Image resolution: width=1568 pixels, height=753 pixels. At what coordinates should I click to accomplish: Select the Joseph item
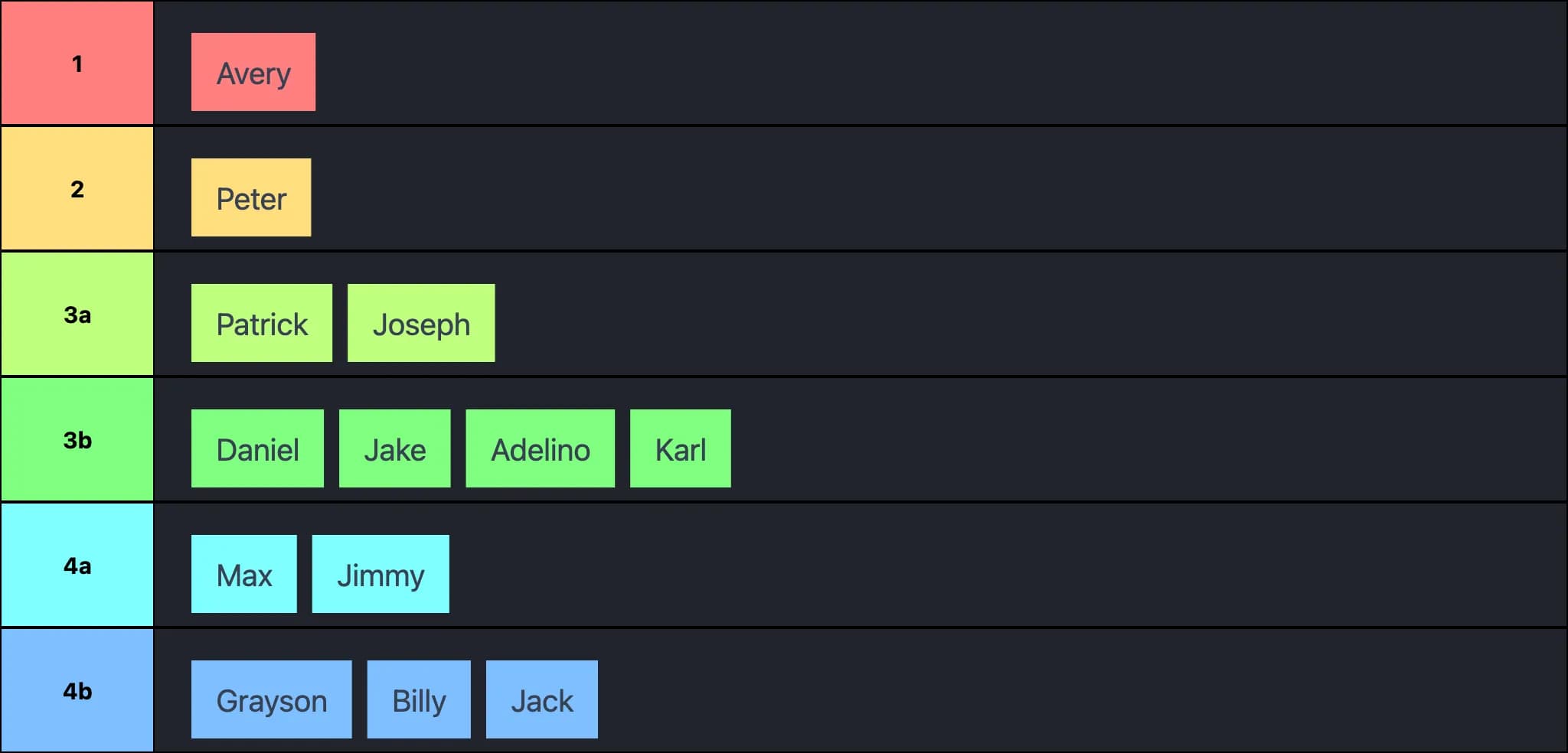tap(421, 323)
